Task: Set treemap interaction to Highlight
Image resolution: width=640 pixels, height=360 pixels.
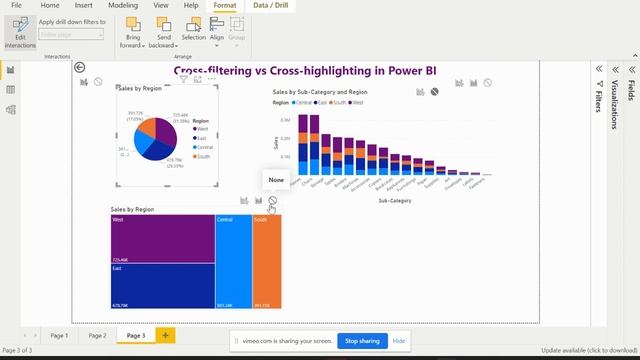Action: [258, 200]
